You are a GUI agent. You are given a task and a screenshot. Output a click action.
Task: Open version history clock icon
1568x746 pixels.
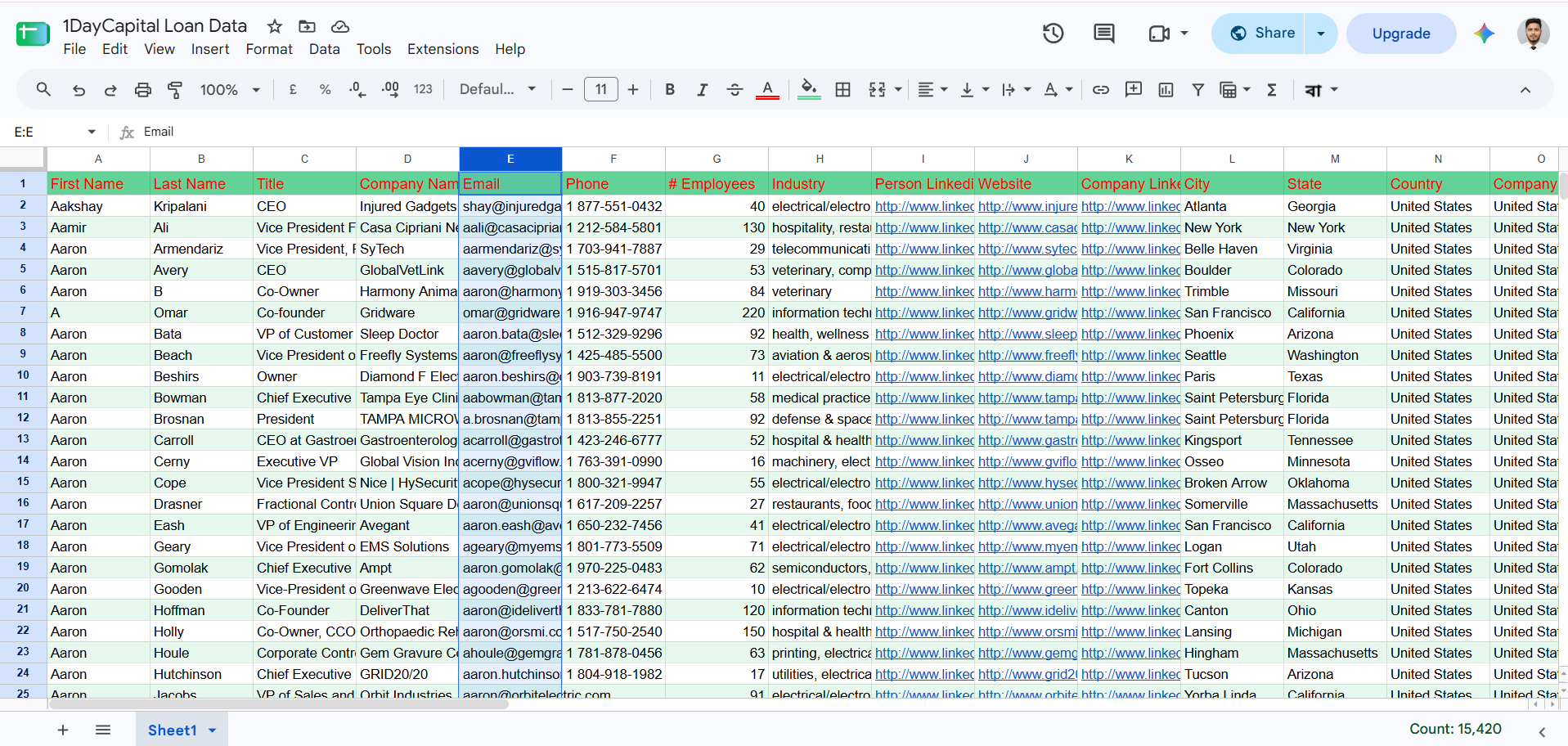(1054, 34)
